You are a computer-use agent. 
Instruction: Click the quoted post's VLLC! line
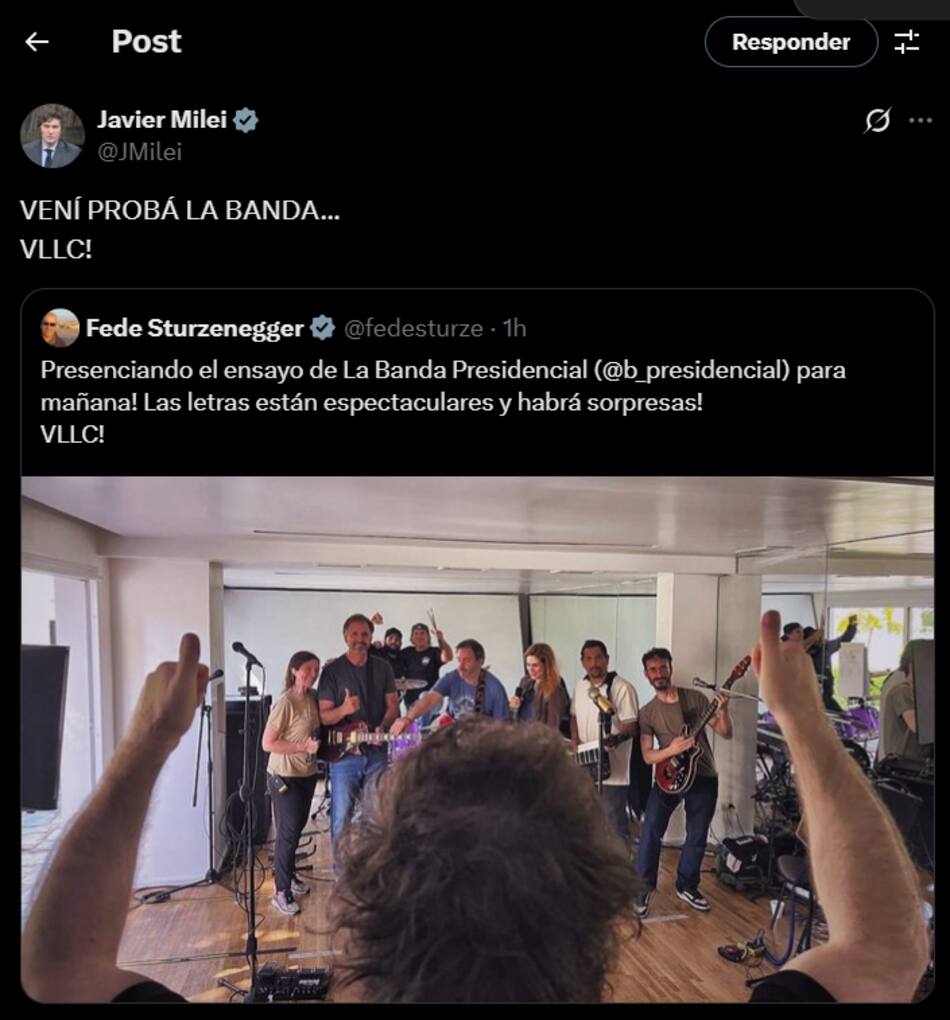[x=72, y=435]
